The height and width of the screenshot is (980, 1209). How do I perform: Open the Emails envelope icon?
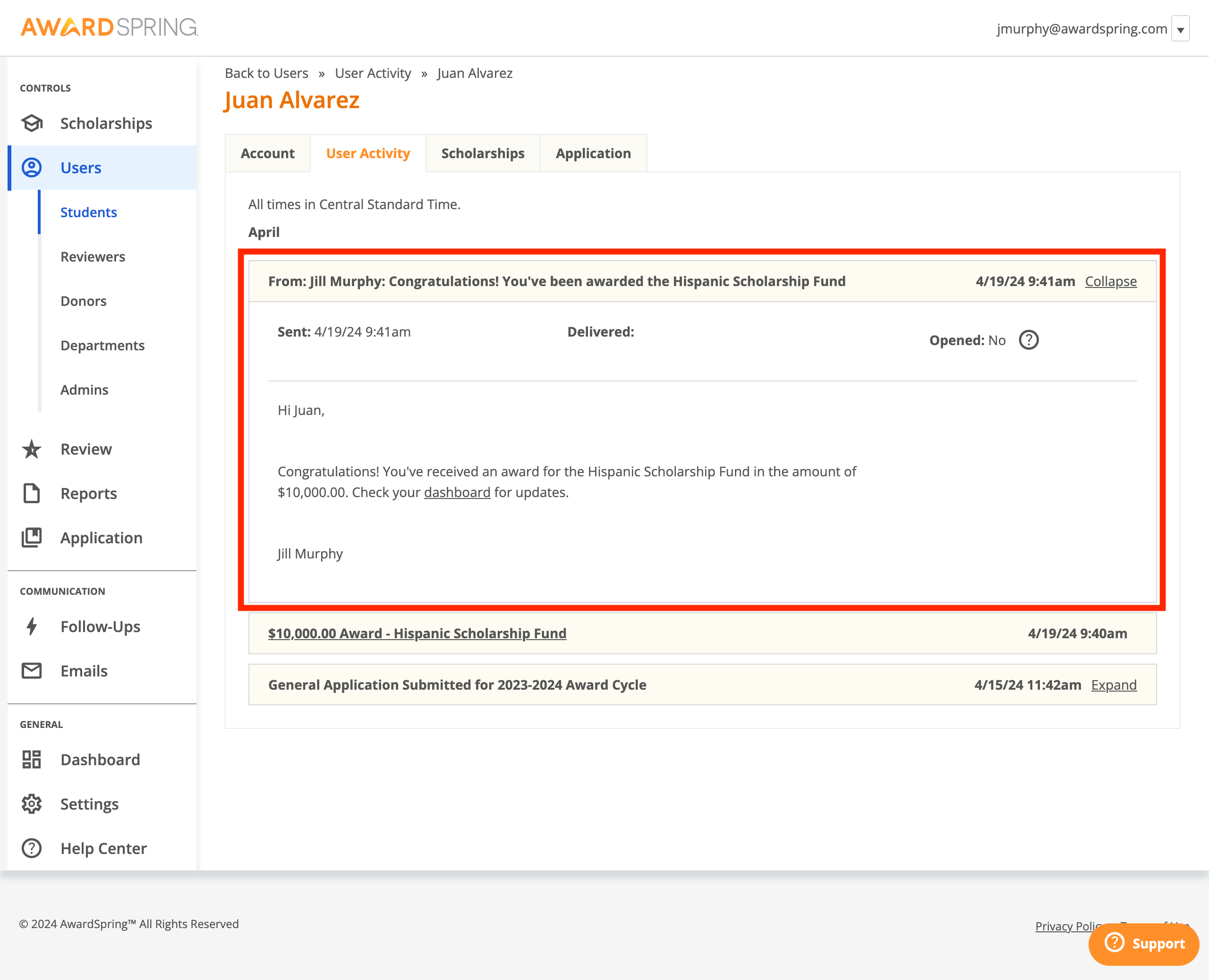point(32,671)
